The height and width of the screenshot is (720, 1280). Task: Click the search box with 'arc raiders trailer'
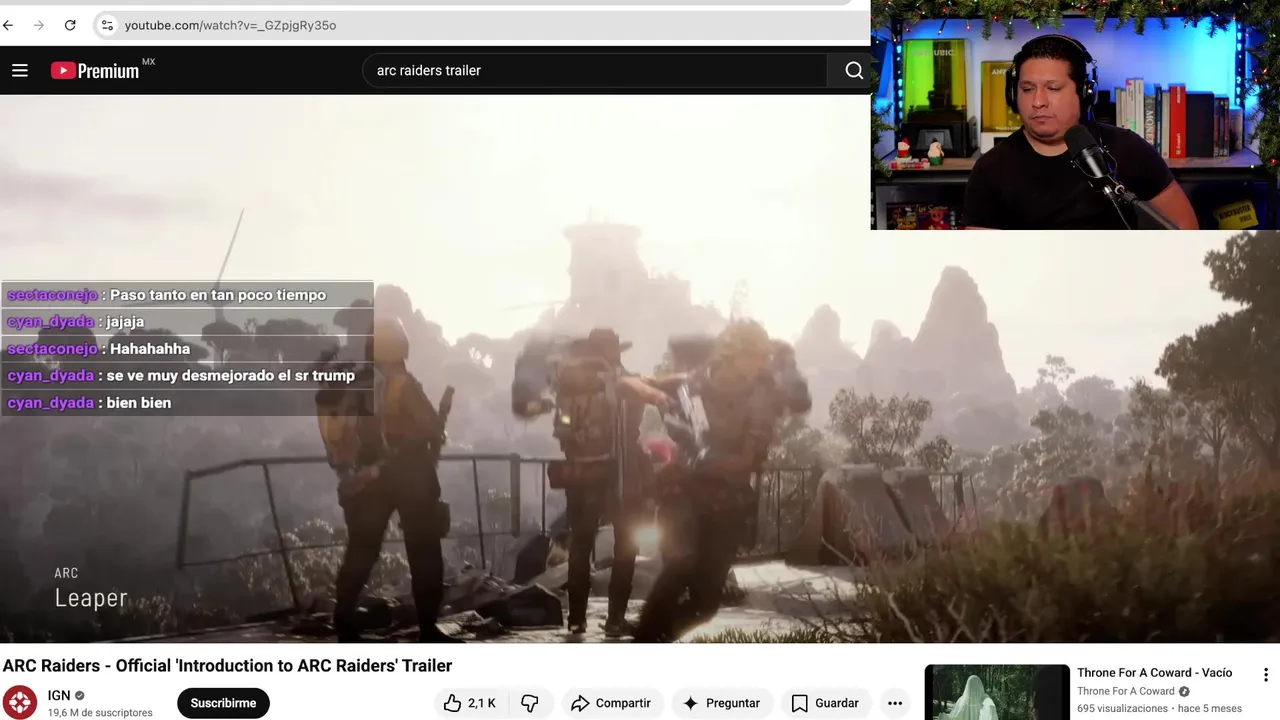[x=595, y=70]
